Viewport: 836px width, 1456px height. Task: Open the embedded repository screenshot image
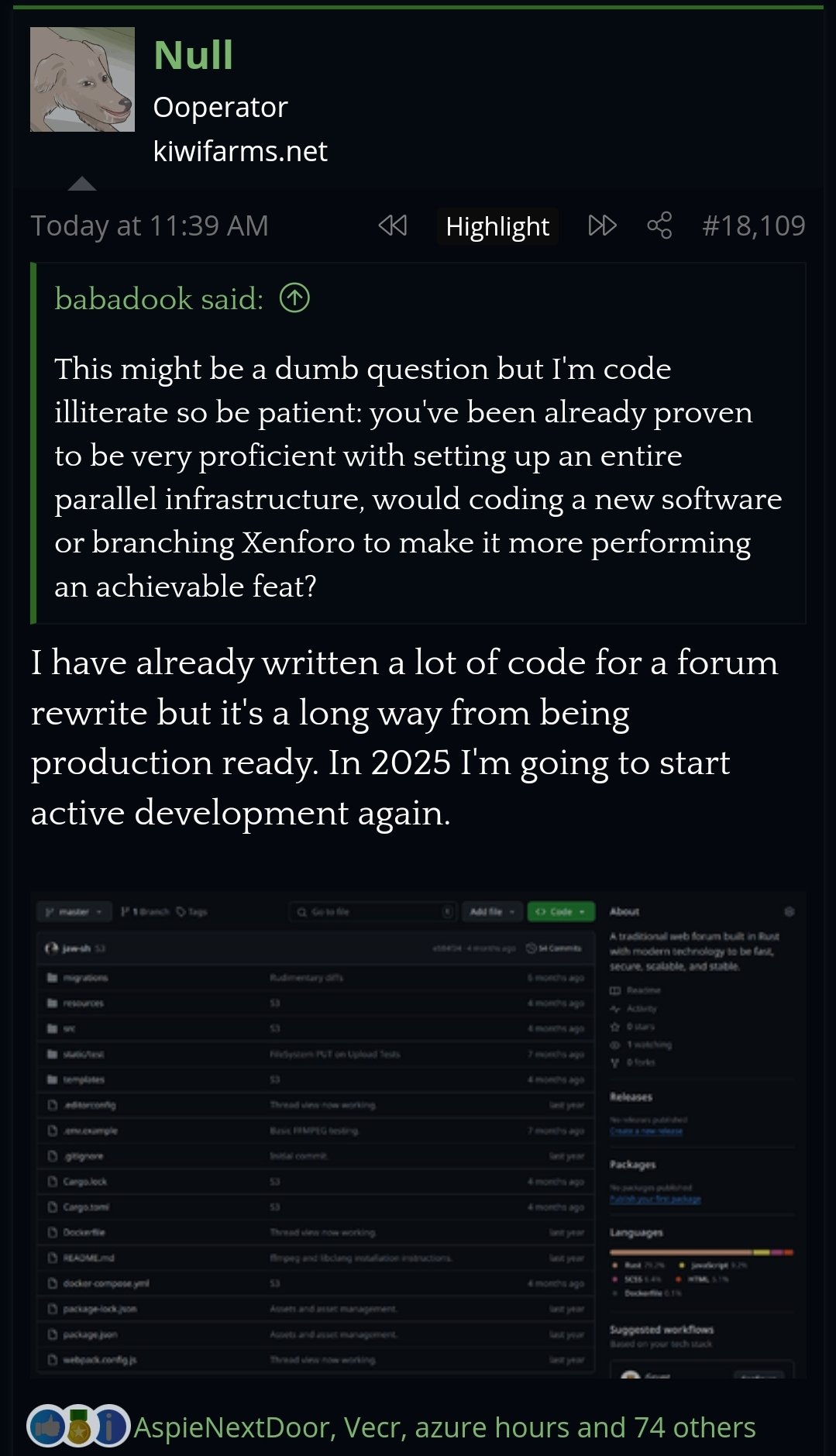point(418,1135)
